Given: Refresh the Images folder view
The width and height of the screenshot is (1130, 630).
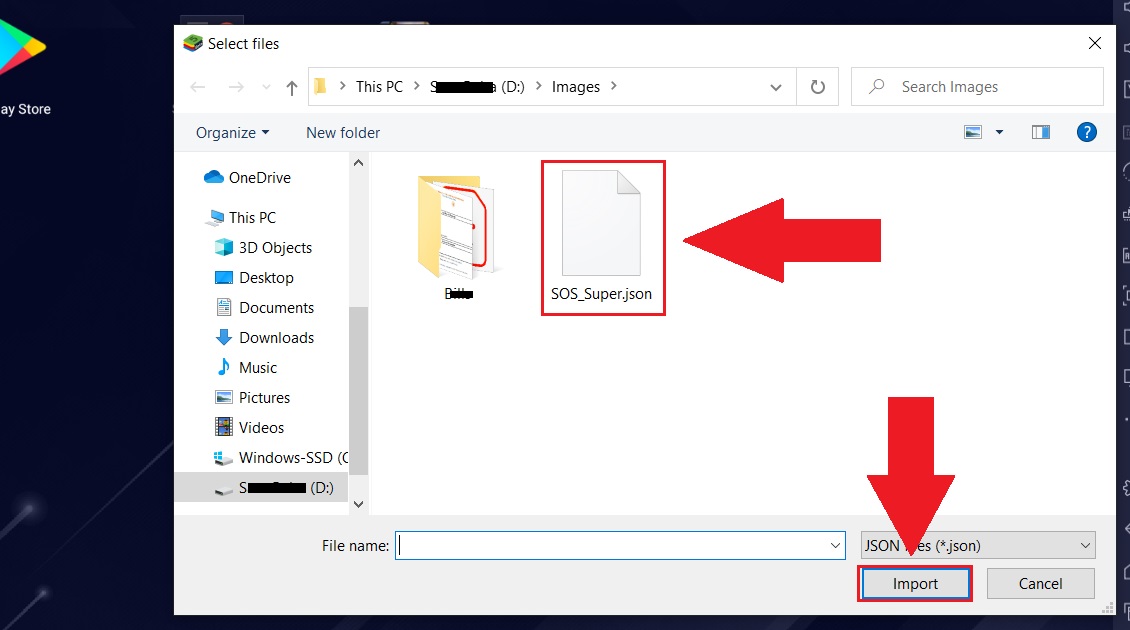Looking at the screenshot, I should click(x=817, y=87).
